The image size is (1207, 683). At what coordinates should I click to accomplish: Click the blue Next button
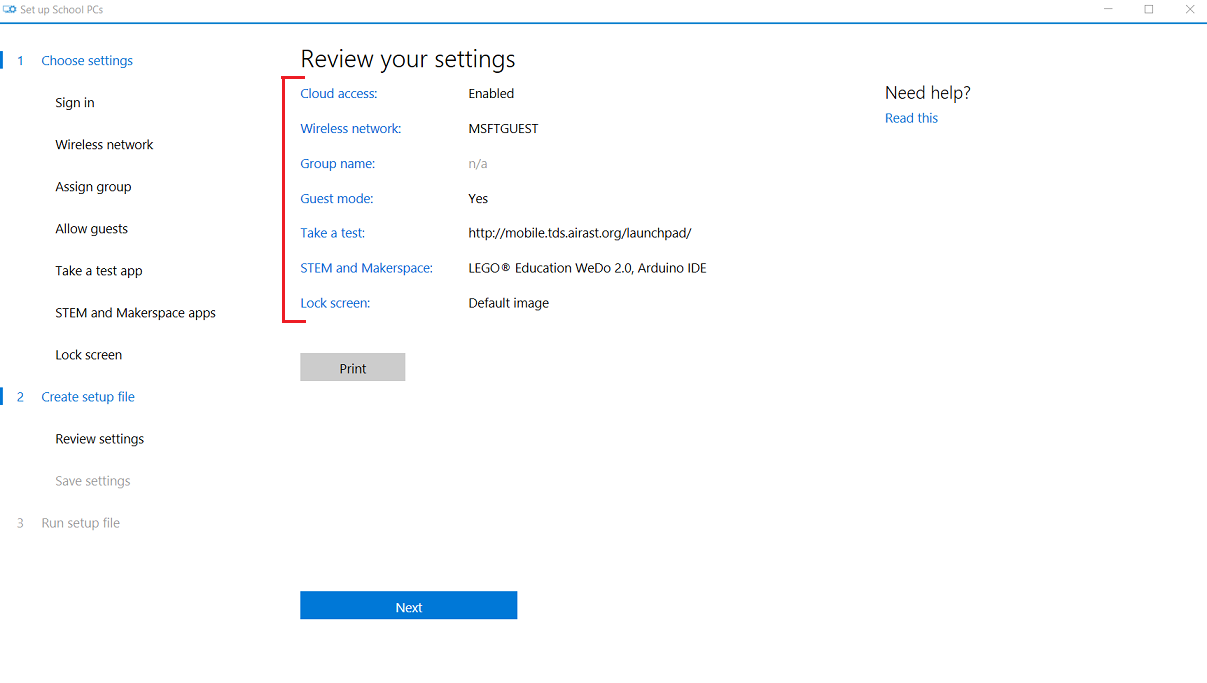(x=408, y=606)
